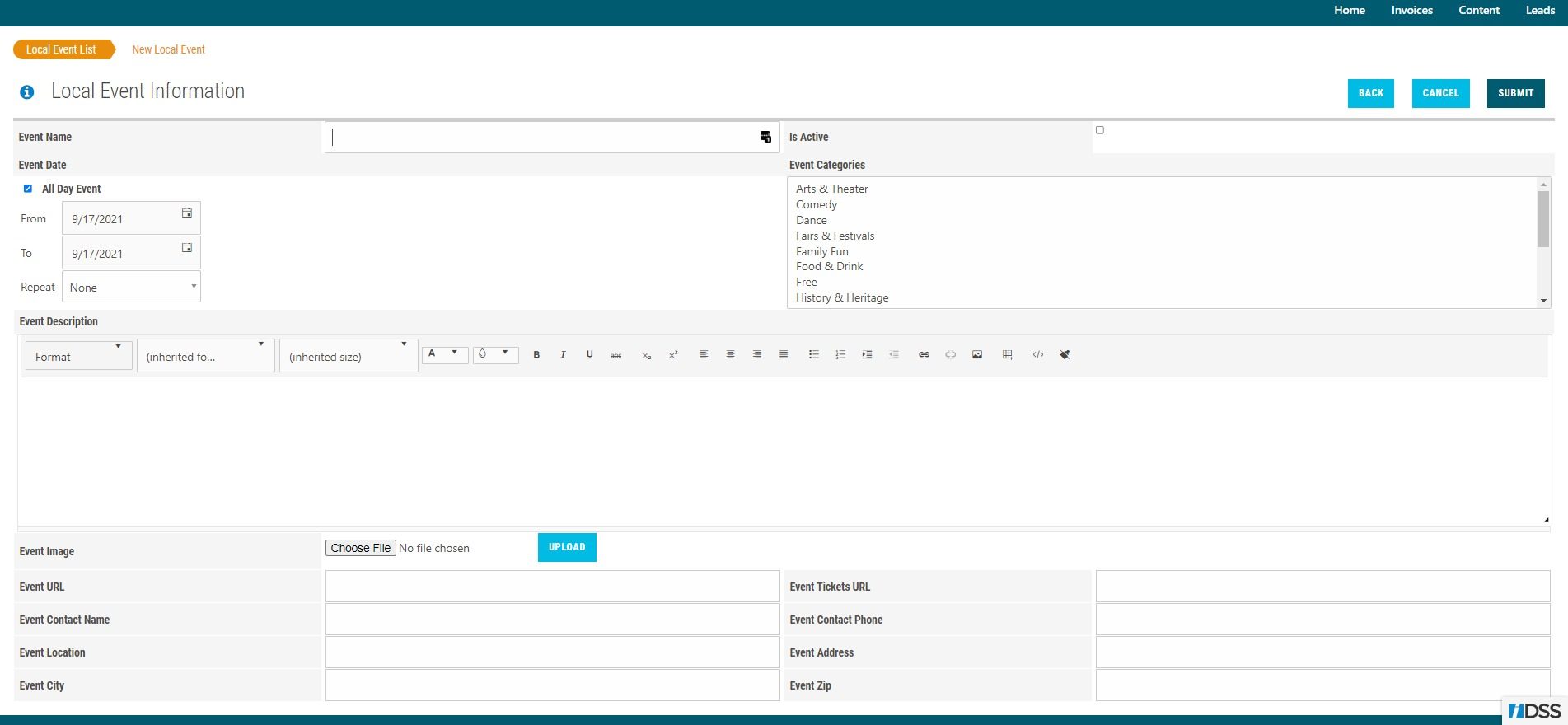This screenshot has height=725, width=1568.
Task: Open the HTML source view icon
Action: coord(1038,355)
